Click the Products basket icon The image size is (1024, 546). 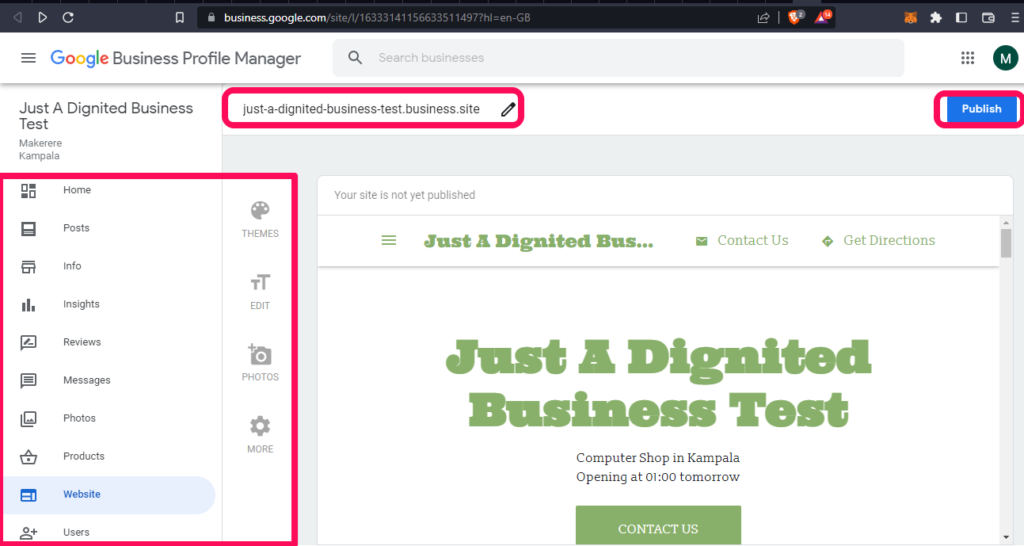28,457
